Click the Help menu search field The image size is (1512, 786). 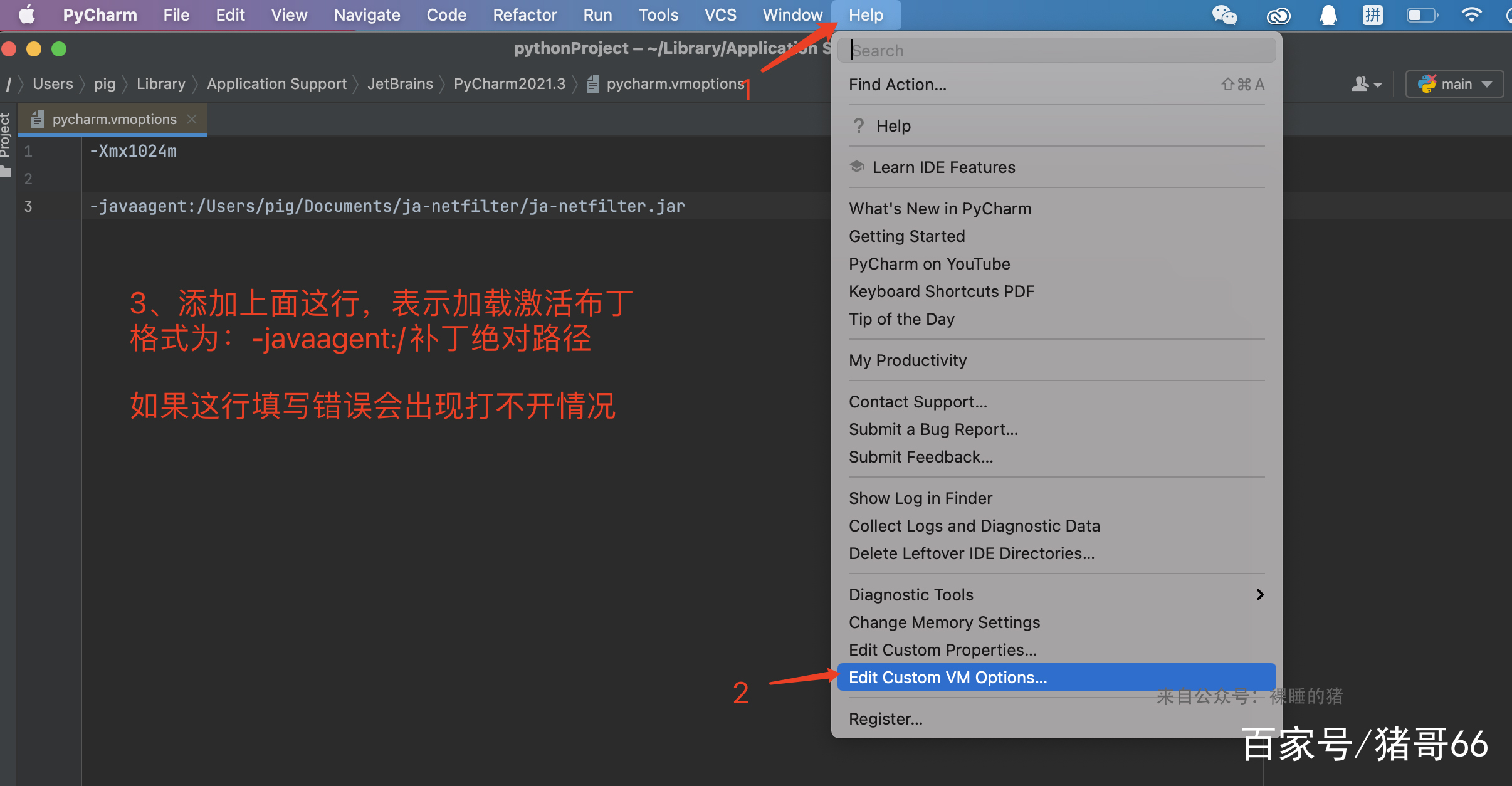pos(1056,50)
